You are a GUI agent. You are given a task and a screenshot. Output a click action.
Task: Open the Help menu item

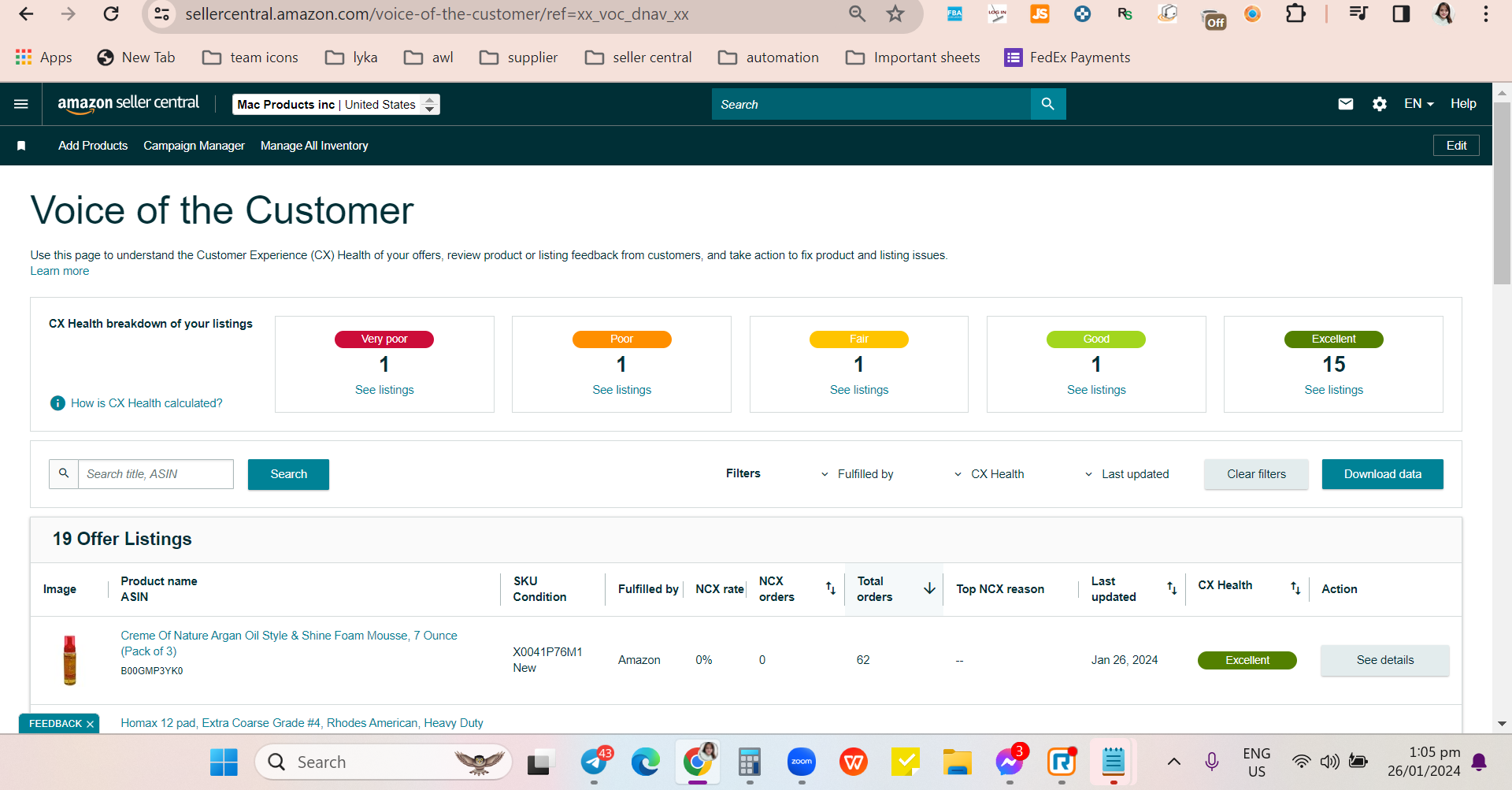tap(1463, 104)
